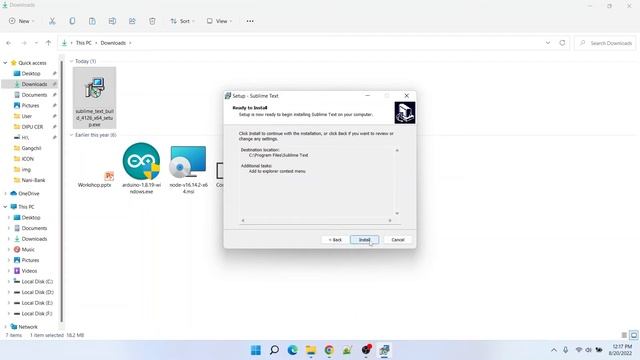Expand the Network node

point(5,327)
